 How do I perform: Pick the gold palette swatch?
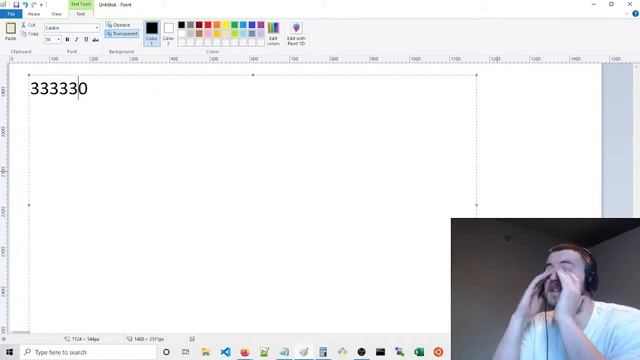[x=217, y=33]
